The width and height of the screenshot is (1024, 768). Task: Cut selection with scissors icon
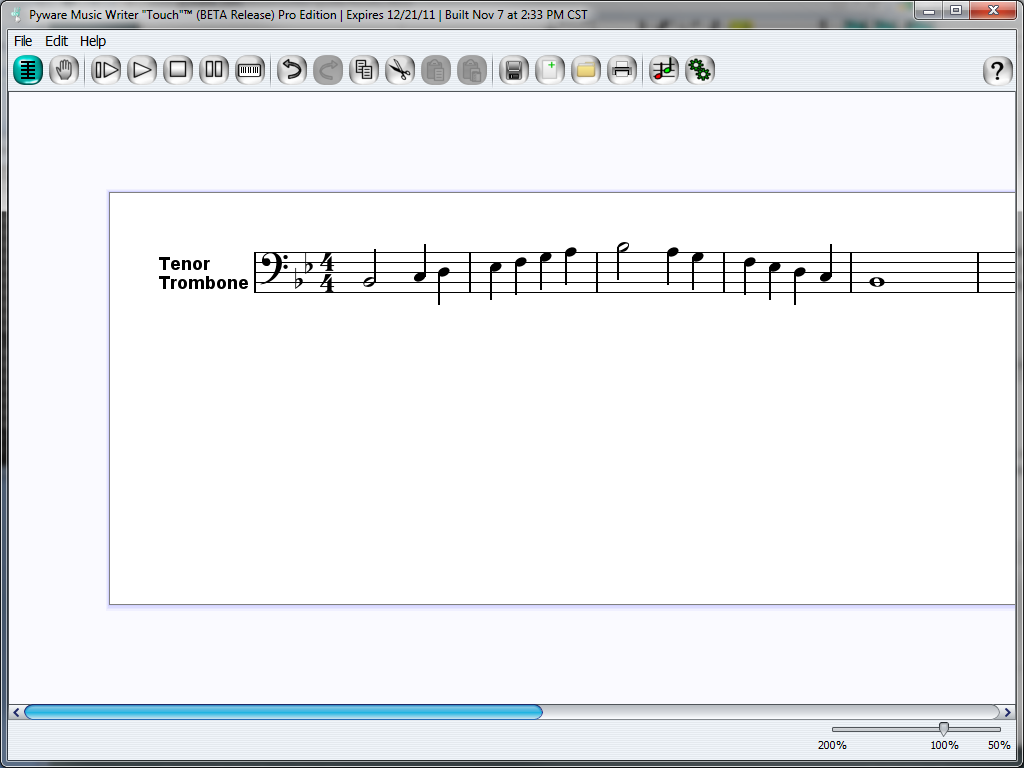click(x=400, y=70)
